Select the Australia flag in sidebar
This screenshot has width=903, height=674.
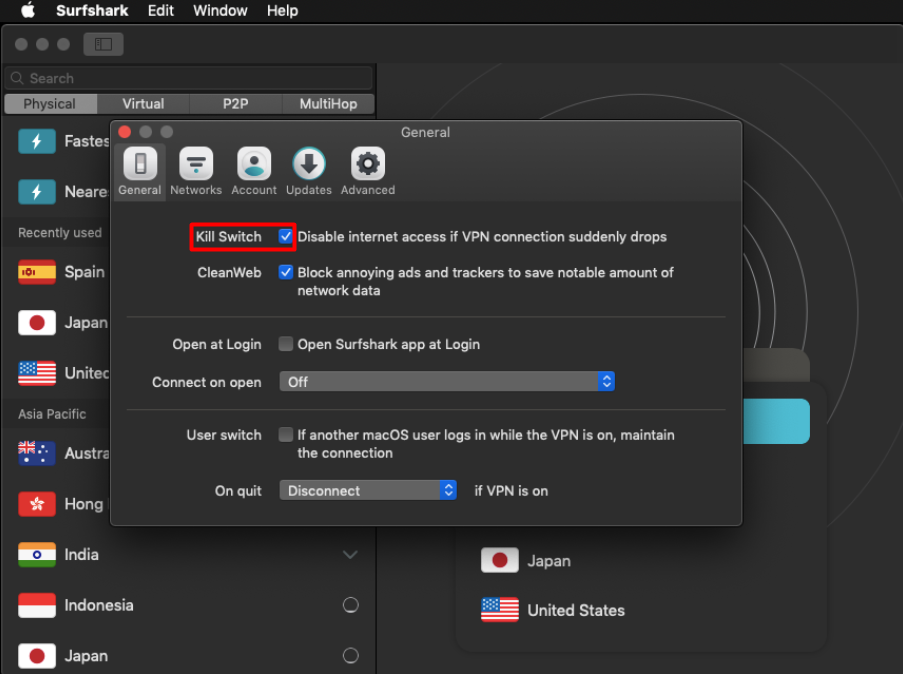point(37,453)
